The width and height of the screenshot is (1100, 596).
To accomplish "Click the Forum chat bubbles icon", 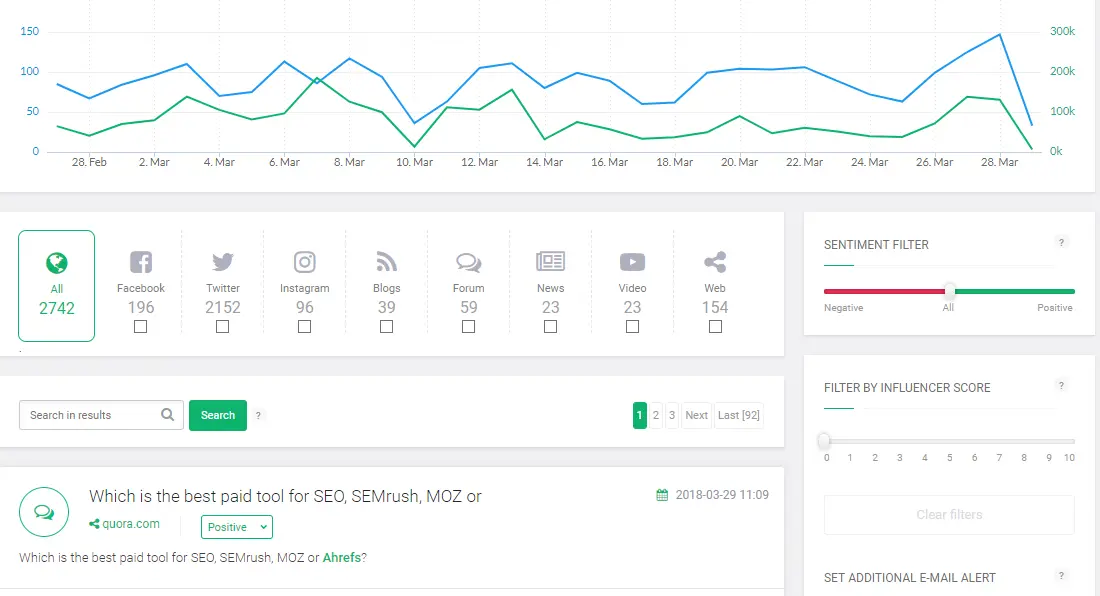I will click(469, 262).
